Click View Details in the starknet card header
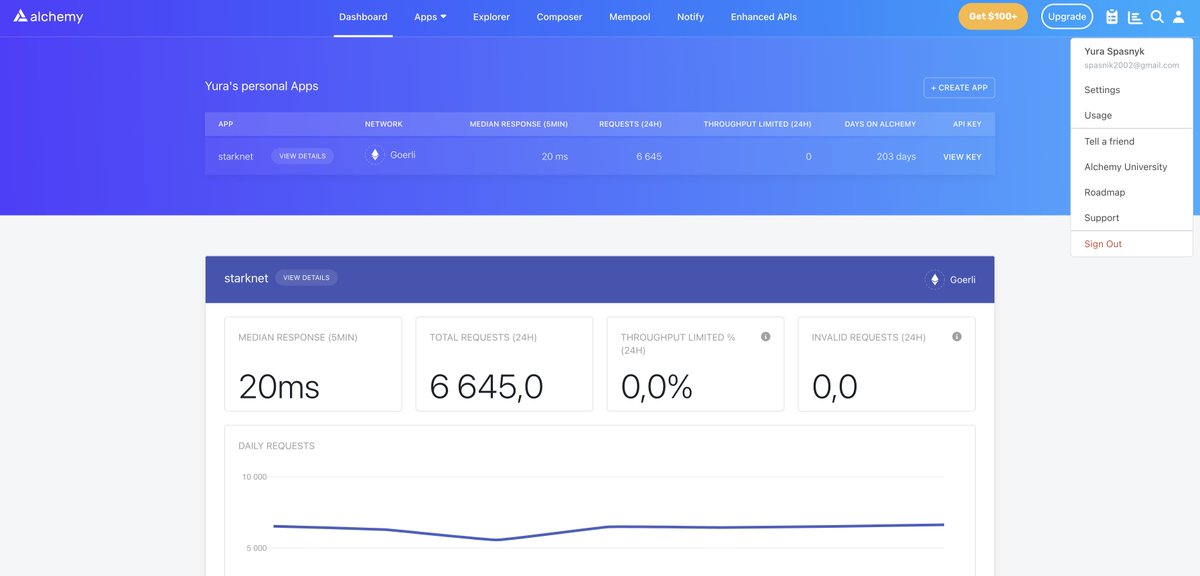The height and width of the screenshot is (576, 1200). [x=306, y=278]
